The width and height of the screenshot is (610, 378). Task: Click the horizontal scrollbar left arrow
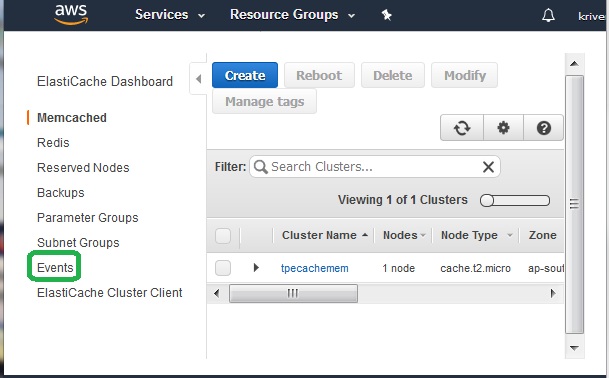click(217, 293)
